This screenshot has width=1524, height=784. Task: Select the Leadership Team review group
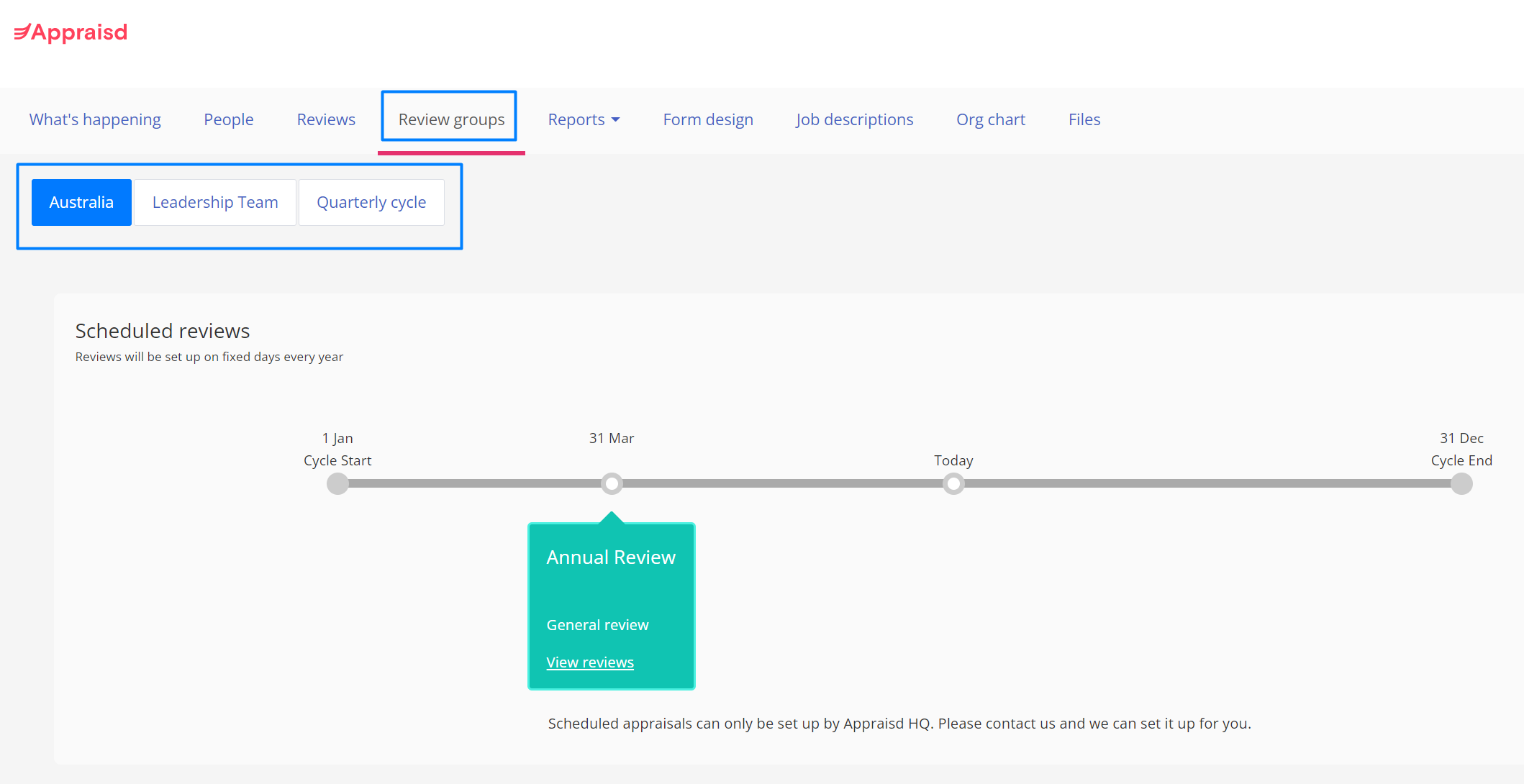coord(215,202)
